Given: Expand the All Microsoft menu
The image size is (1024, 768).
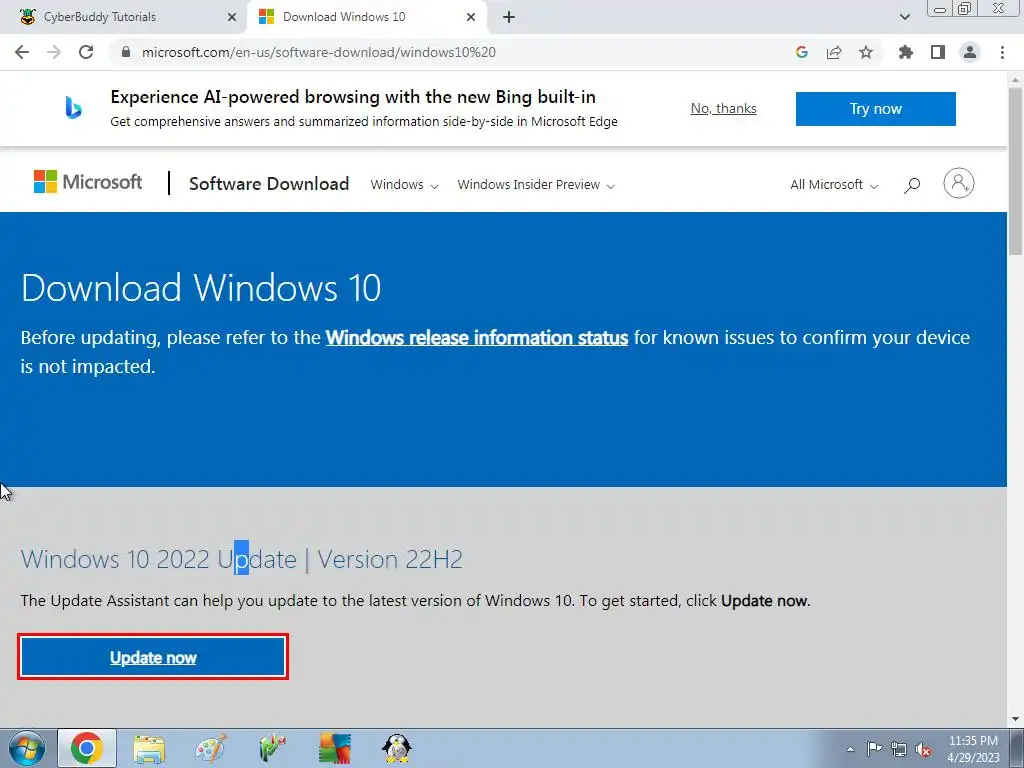Looking at the screenshot, I should [834, 185].
